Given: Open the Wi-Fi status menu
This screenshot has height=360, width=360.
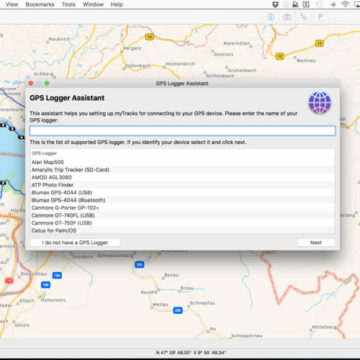Looking at the screenshot, I should coord(345,4).
